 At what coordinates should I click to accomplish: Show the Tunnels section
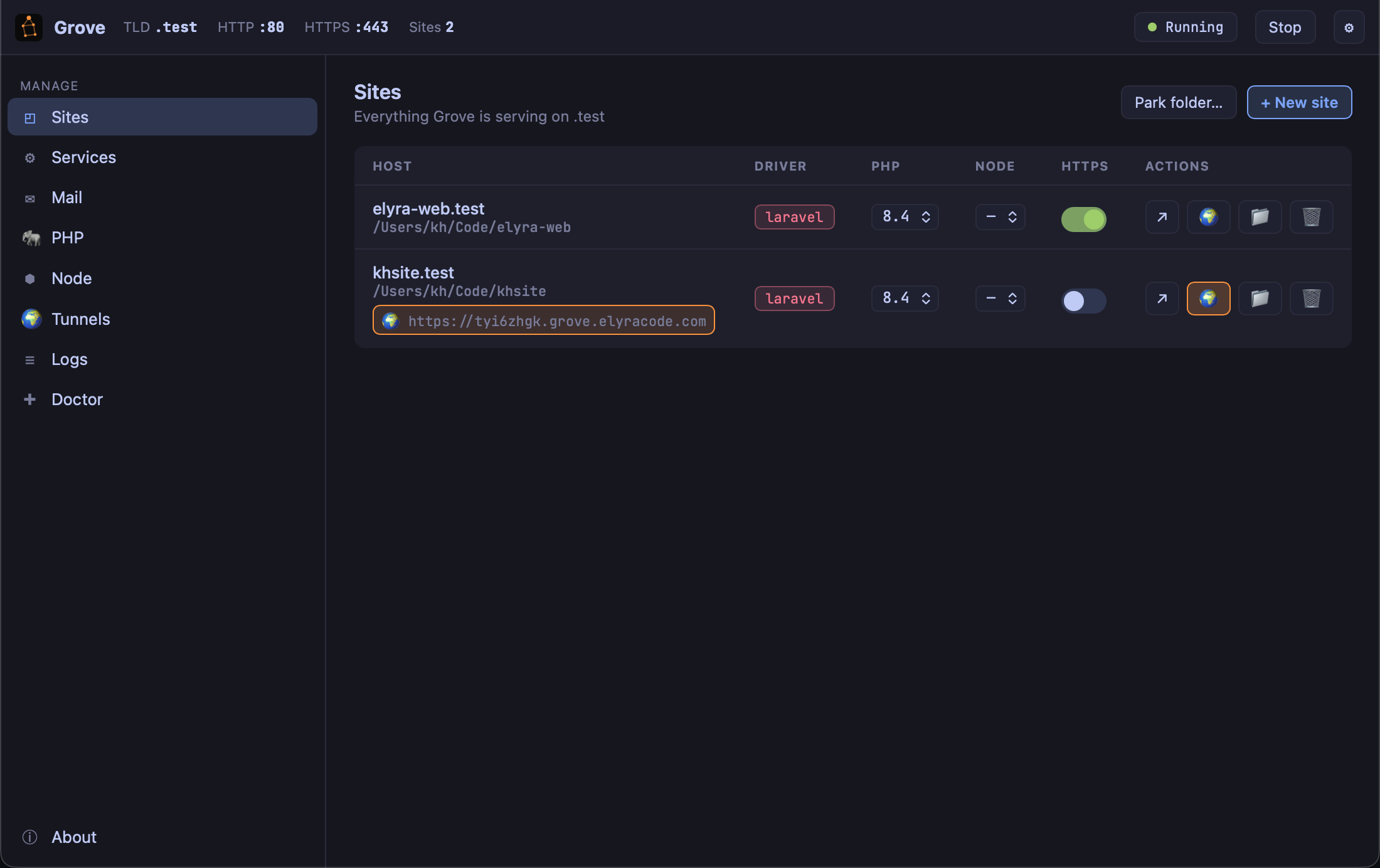pyautogui.click(x=162, y=319)
